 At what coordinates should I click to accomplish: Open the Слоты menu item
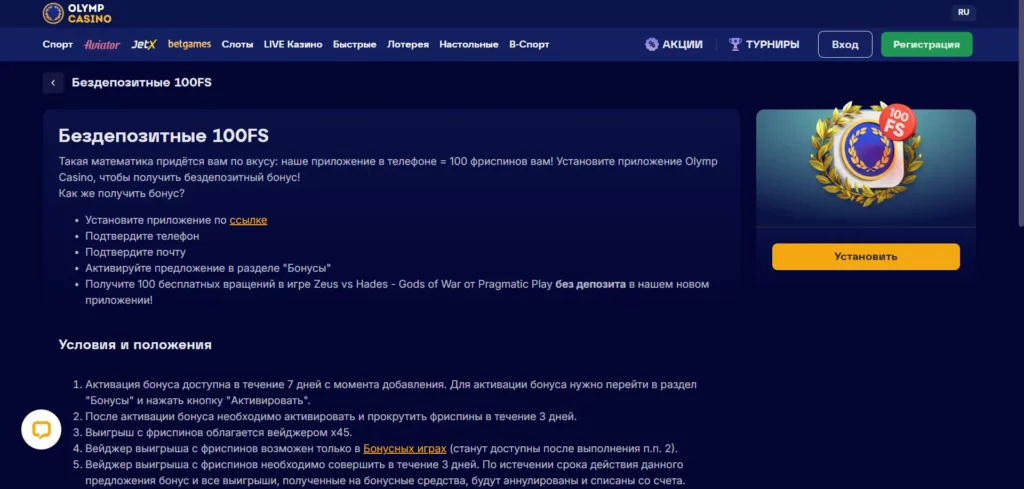click(x=237, y=44)
